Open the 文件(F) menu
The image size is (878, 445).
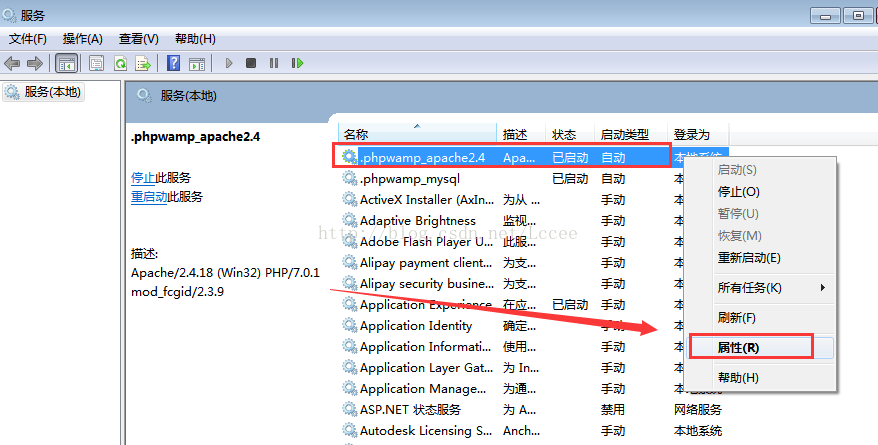pos(28,39)
